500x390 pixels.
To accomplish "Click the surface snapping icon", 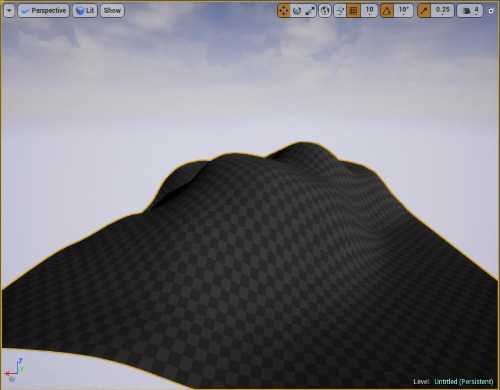I will (340, 11).
